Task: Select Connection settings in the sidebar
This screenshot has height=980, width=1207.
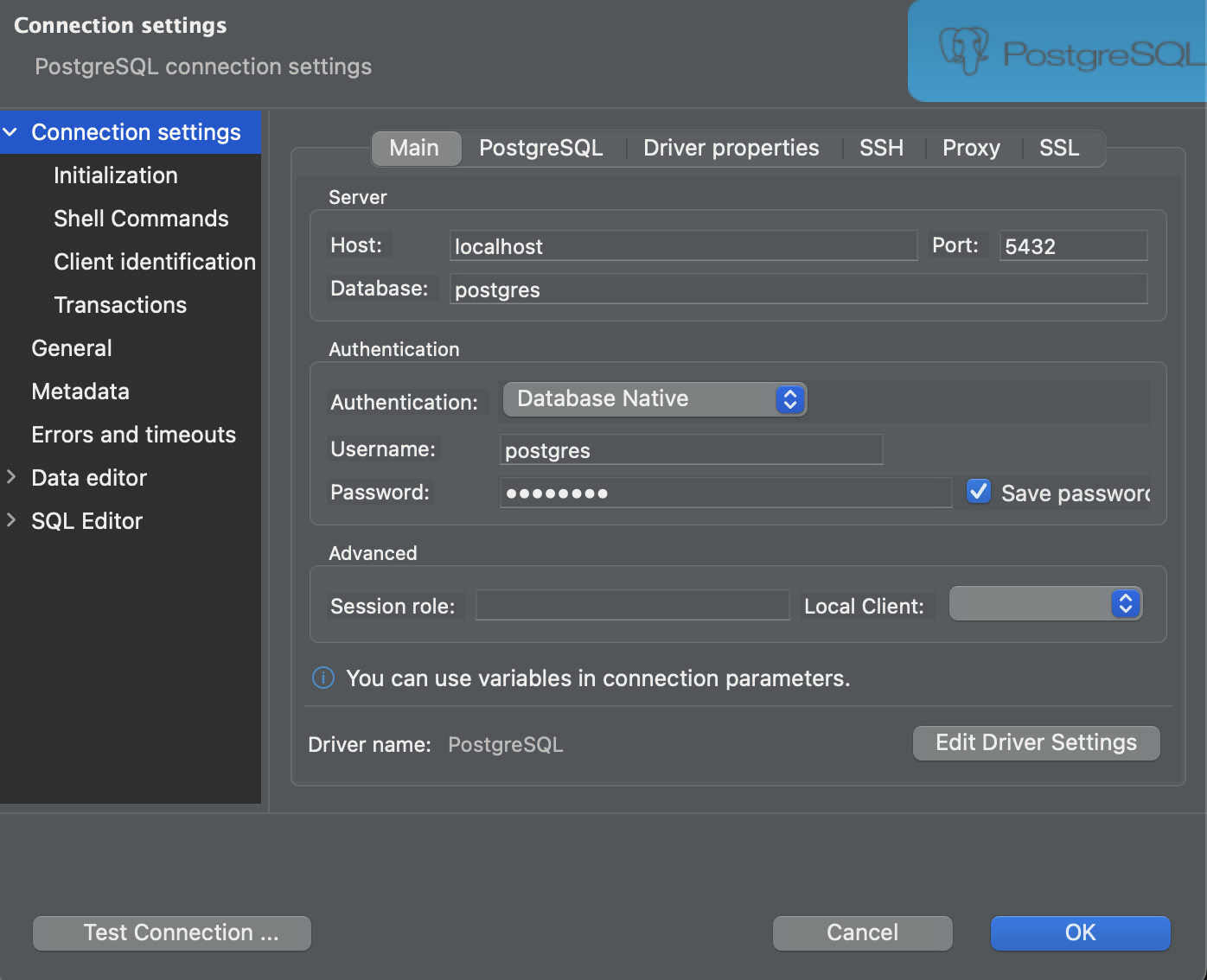Action: coord(131,132)
